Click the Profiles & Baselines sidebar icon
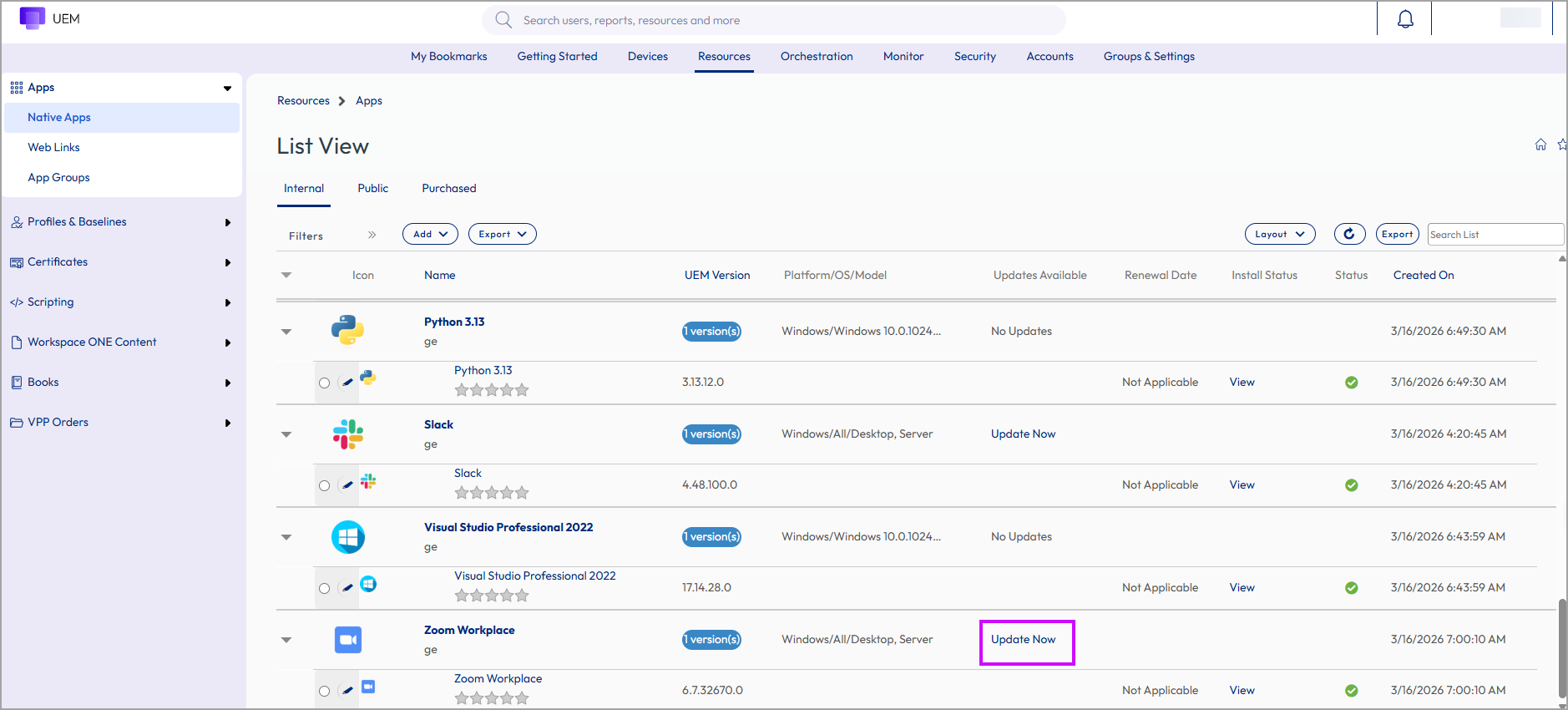The height and width of the screenshot is (710, 1568). tap(17, 222)
